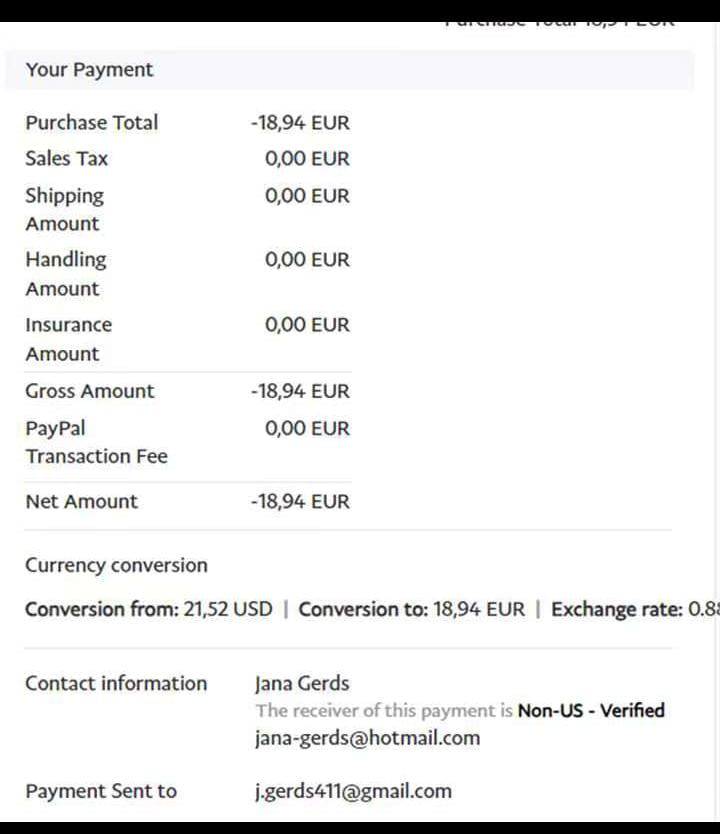Click the Net Amount value of -18,94 EUR
This screenshot has height=834, width=720.
point(300,502)
